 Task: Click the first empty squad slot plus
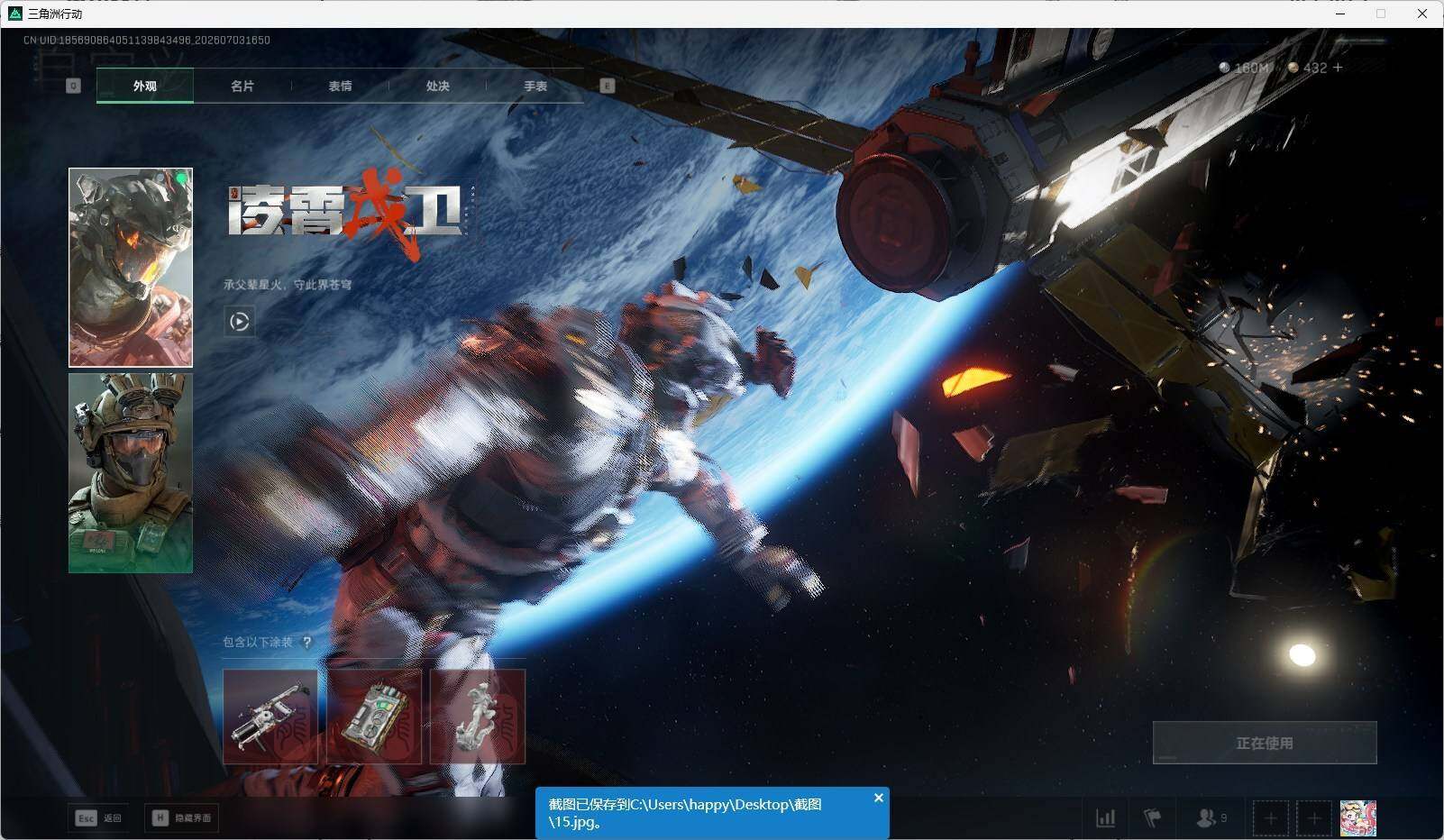coord(1270,818)
